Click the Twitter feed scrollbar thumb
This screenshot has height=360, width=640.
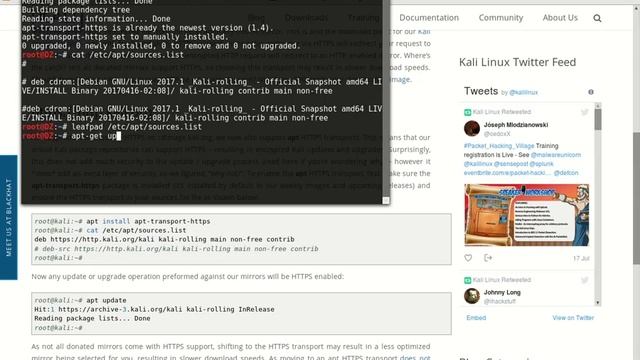pyautogui.click(x=598, y=120)
